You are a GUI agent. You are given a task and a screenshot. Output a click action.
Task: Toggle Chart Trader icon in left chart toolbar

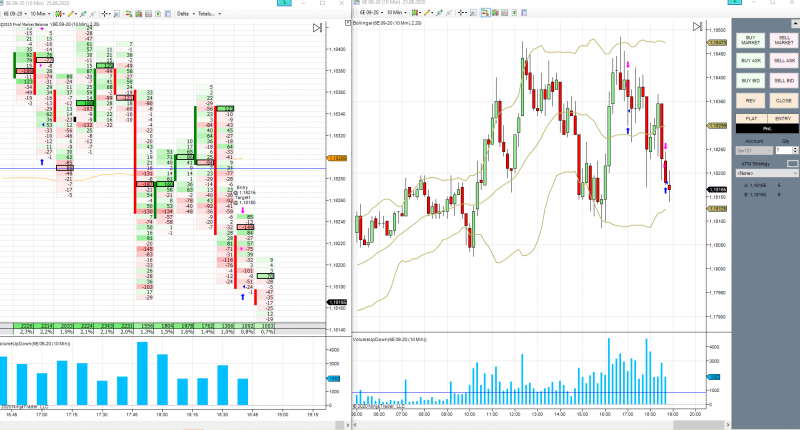pos(129,14)
